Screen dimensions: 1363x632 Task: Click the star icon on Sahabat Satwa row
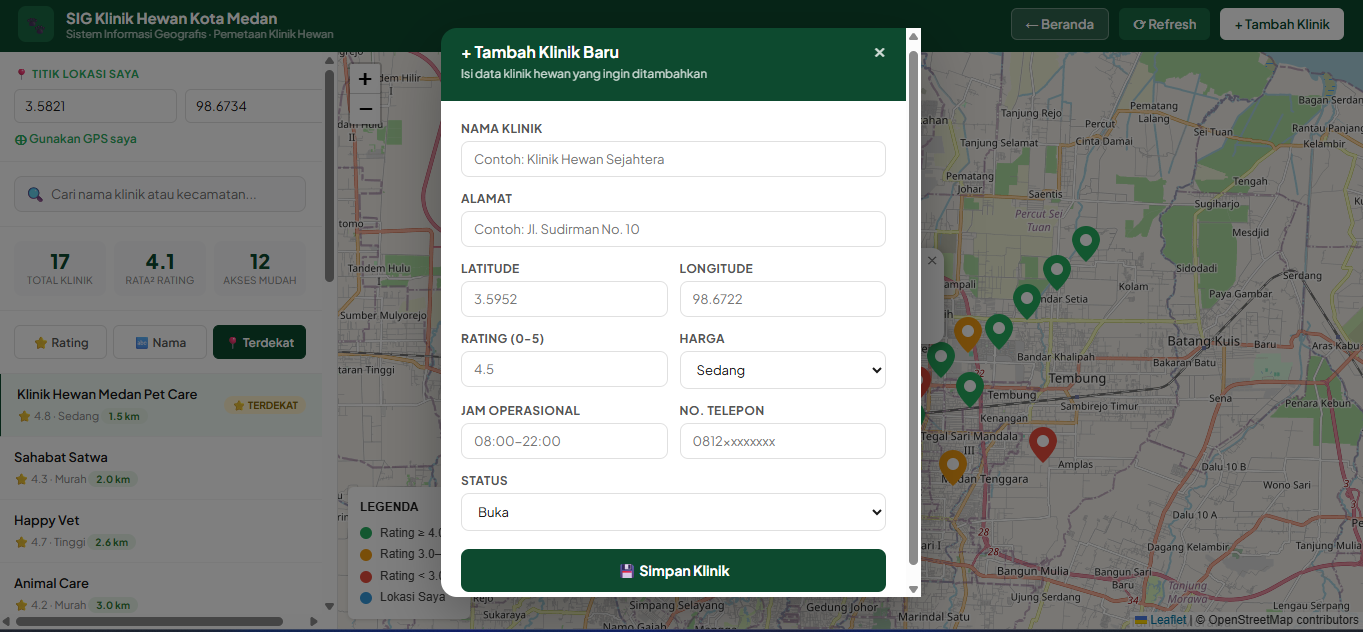click(21, 479)
